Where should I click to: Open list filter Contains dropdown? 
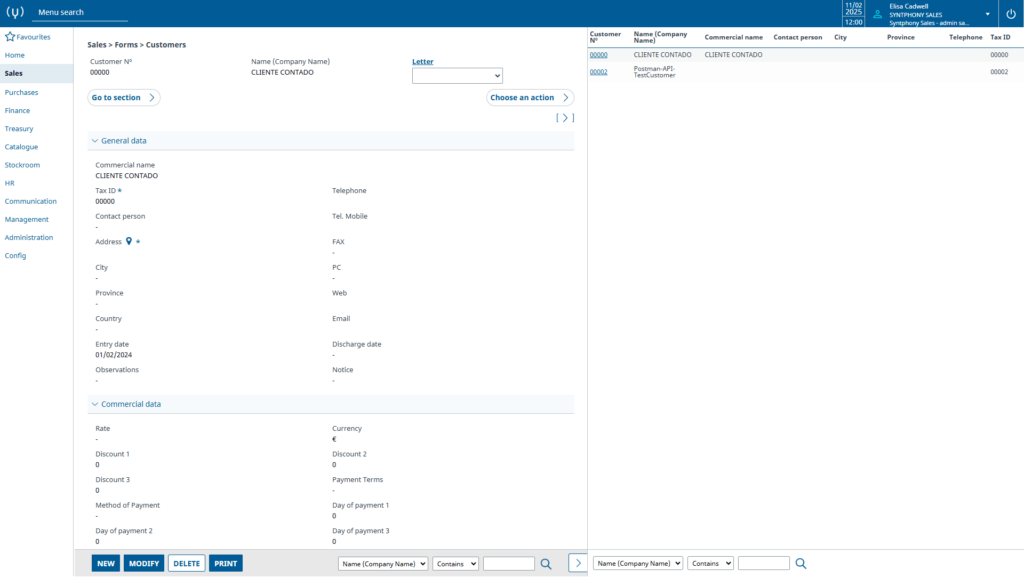pos(710,563)
